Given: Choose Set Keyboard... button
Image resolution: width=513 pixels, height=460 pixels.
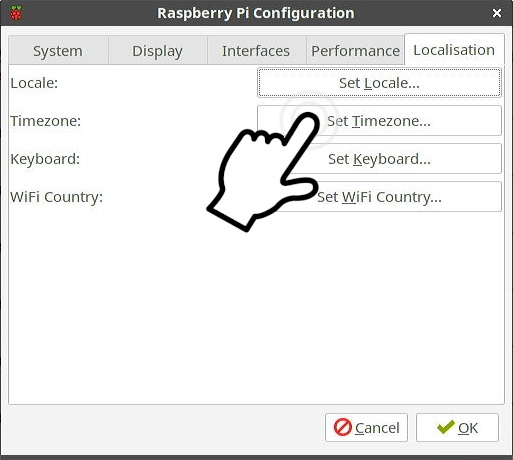Looking at the screenshot, I should [379, 159].
